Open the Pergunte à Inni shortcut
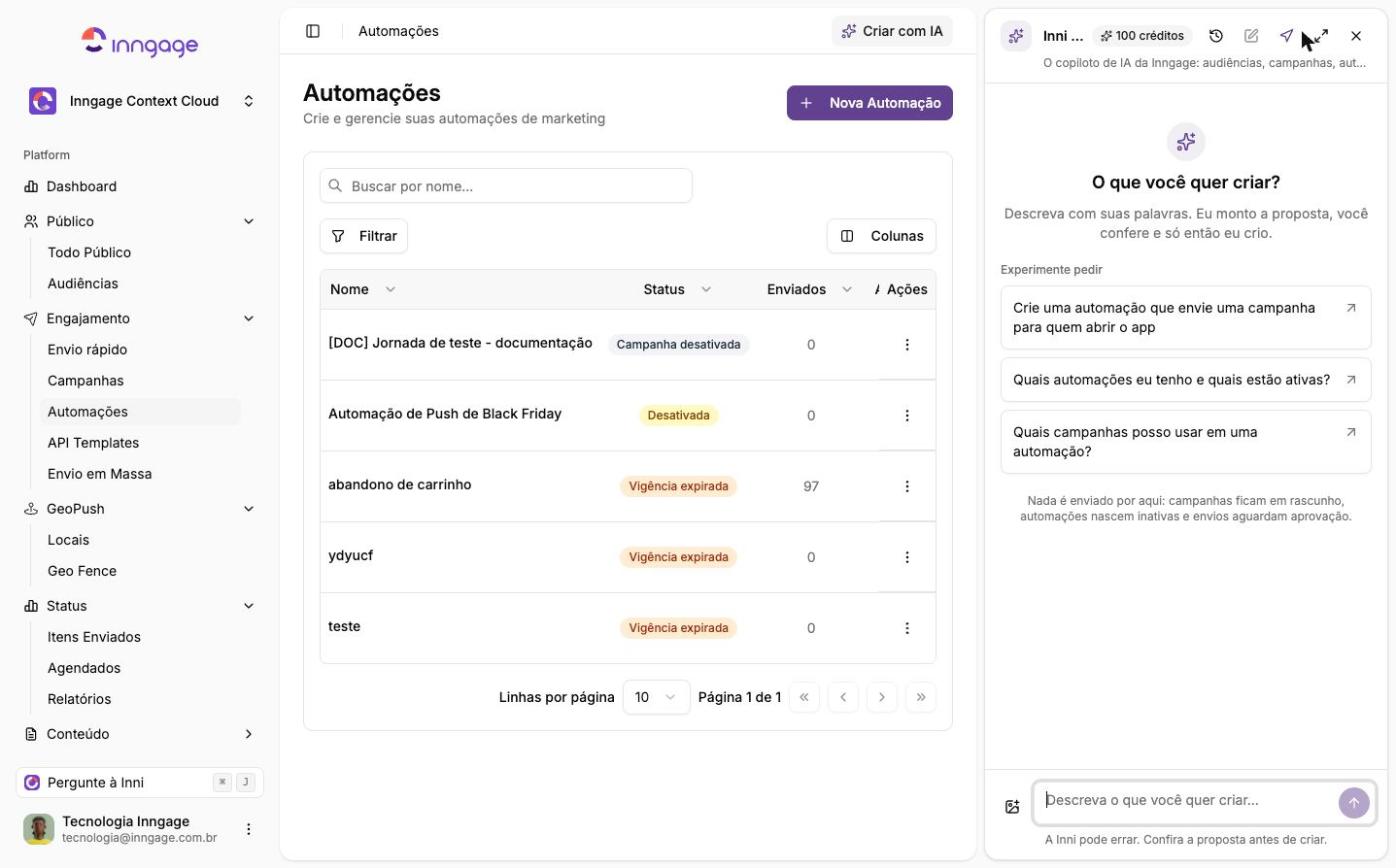This screenshot has height=868, width=1396. (x=140, y=782)
